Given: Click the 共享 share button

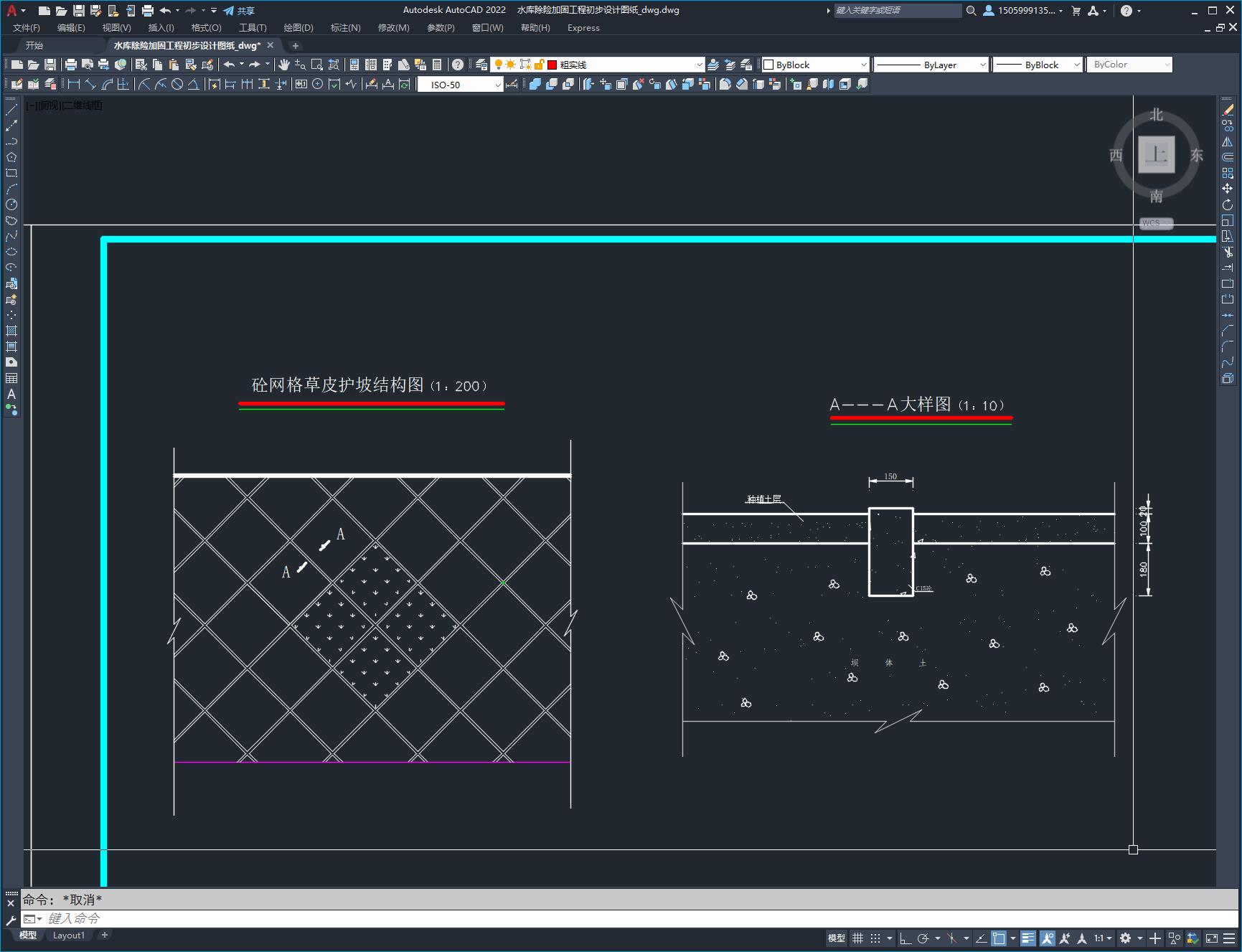Looking at the screenshot, I should (239, 11).
